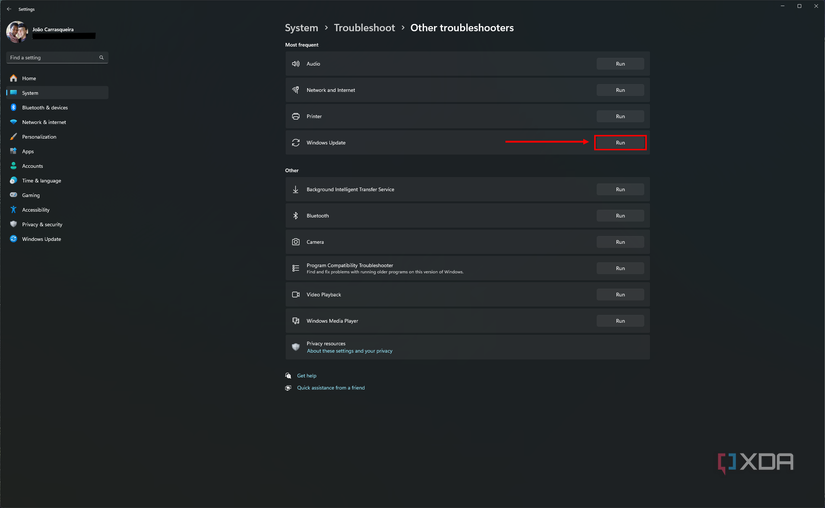Open Time & language settings
The height and width of the screenshot is (508, 825).
[57, 180]
